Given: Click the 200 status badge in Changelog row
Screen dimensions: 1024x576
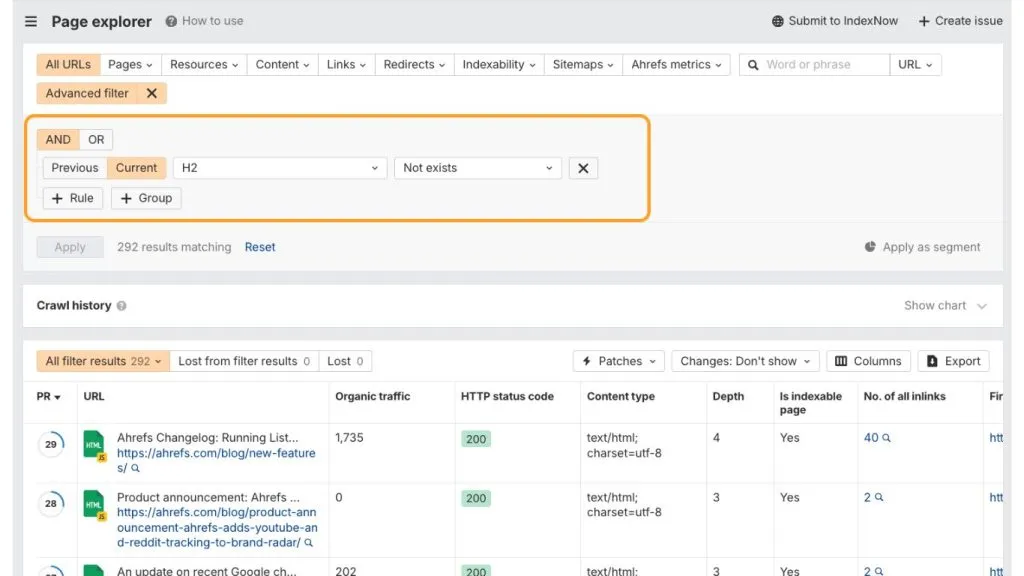Looking at the screenshot, I should [x=476, y=439].
